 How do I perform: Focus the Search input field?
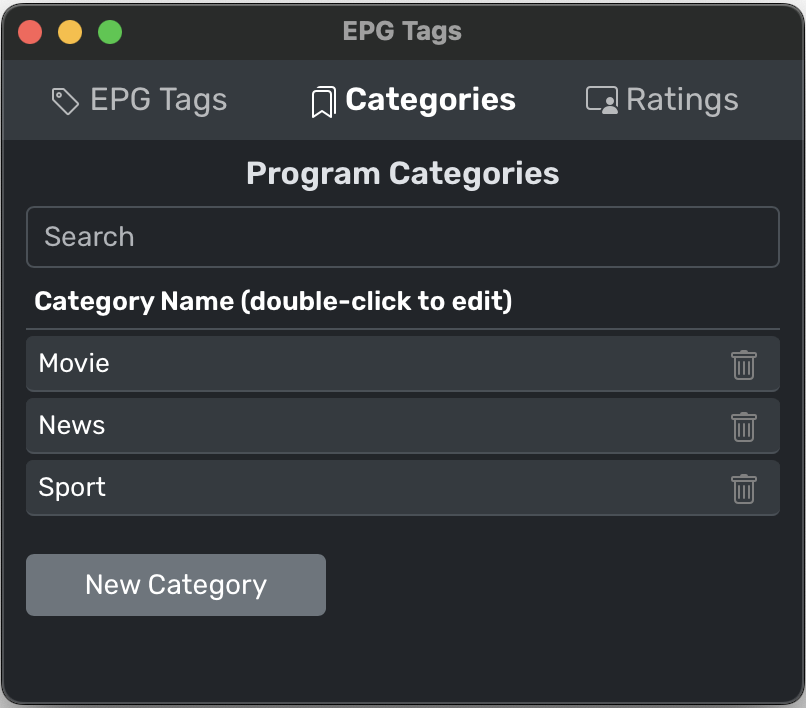coord(402,237)
